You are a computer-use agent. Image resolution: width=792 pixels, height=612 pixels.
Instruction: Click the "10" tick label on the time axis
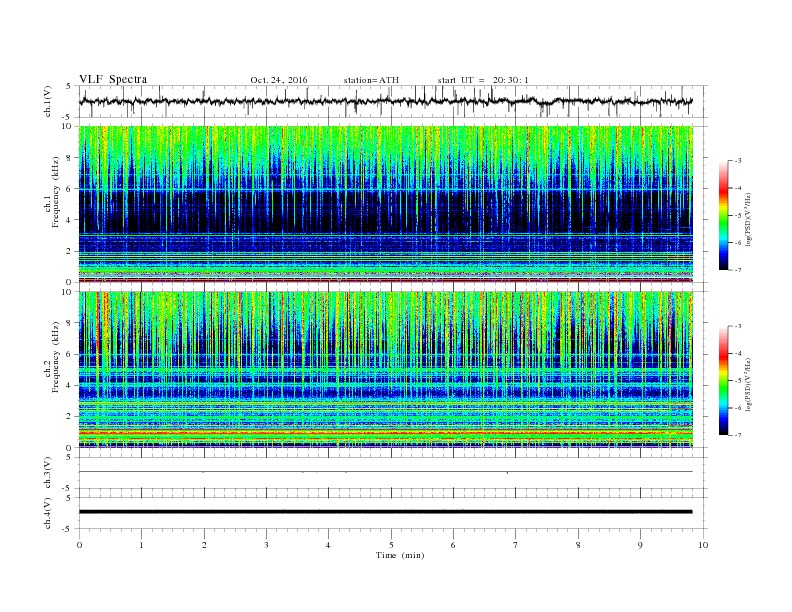703,545
